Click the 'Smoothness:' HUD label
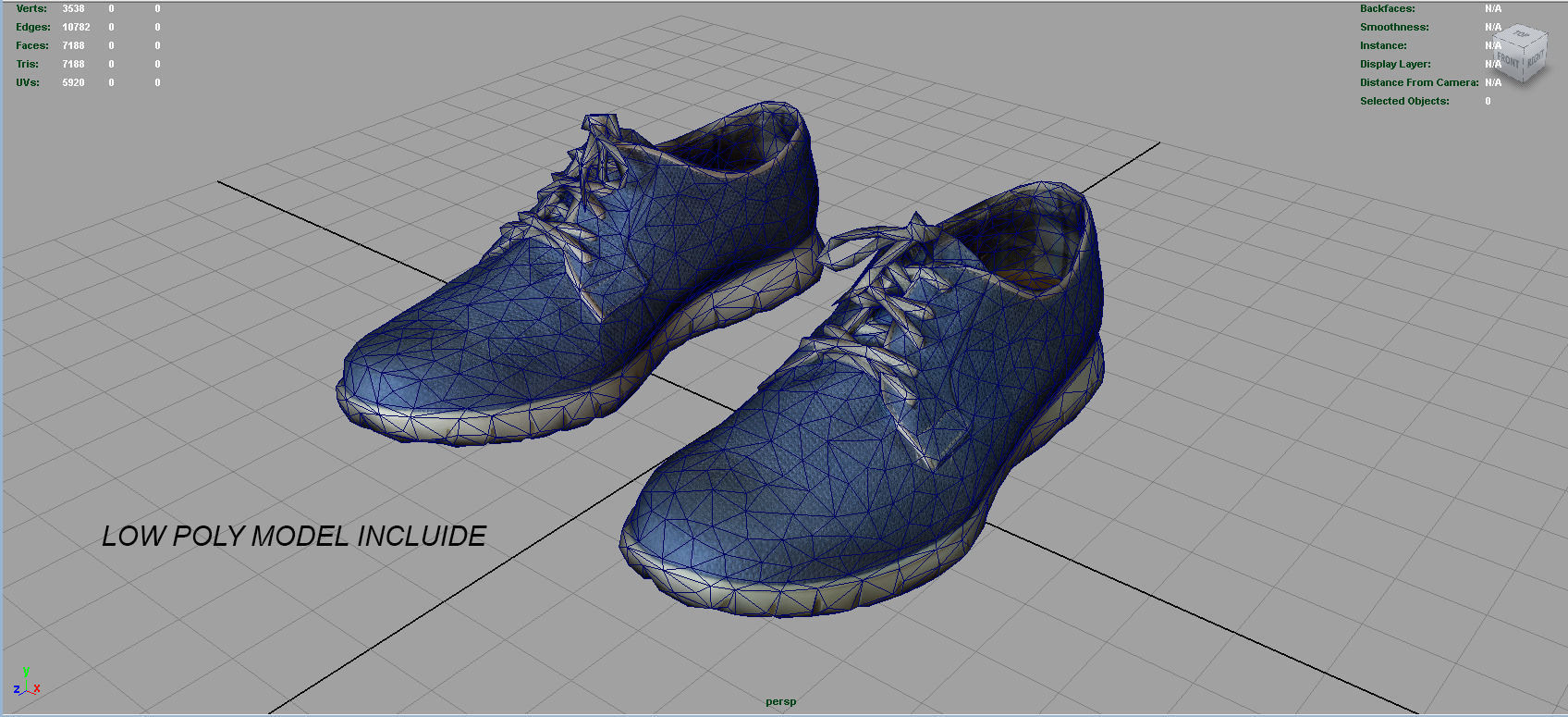This screenshot has height=717, width=1568. coord(1394,27)
